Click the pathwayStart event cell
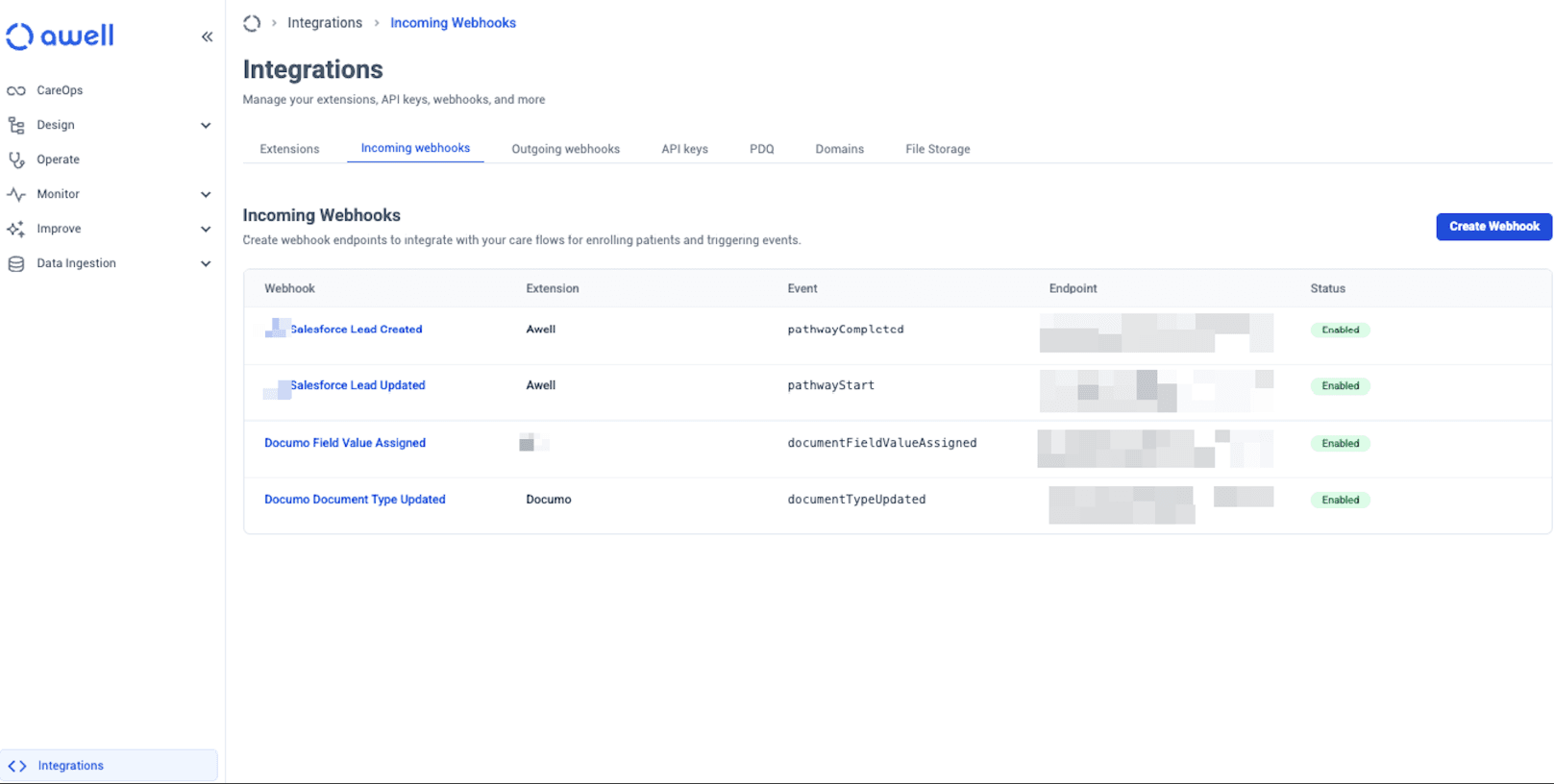 tap(831, 385)
